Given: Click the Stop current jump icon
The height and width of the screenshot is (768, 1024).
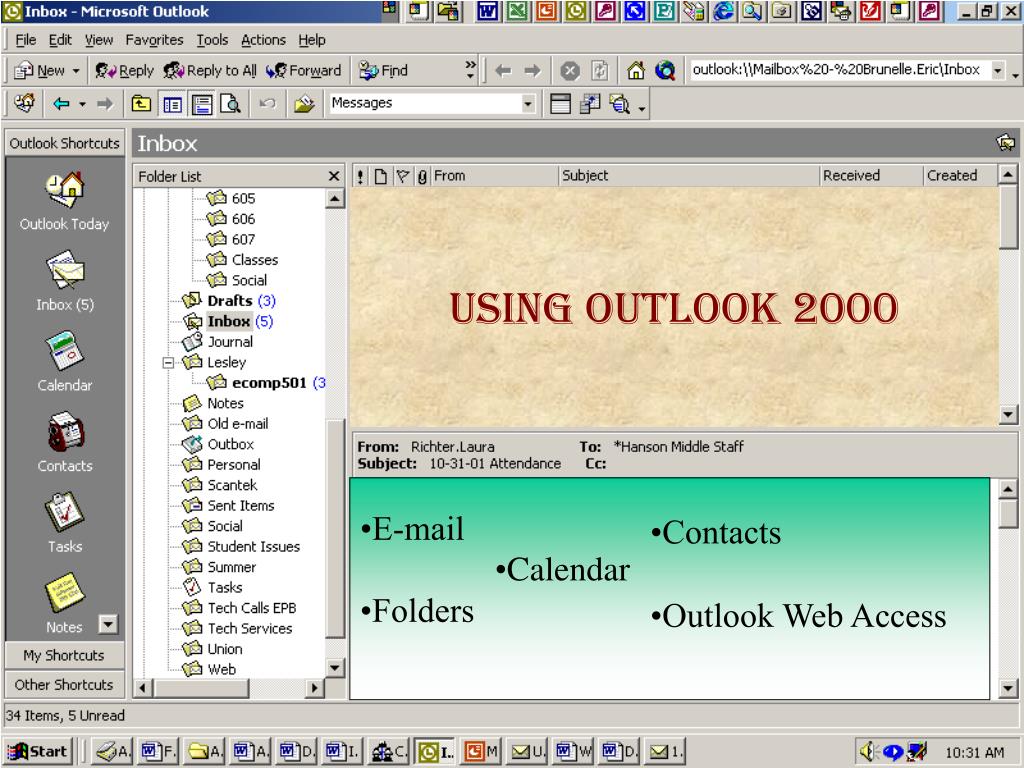Looking at the screenshot, I should 569,71.
